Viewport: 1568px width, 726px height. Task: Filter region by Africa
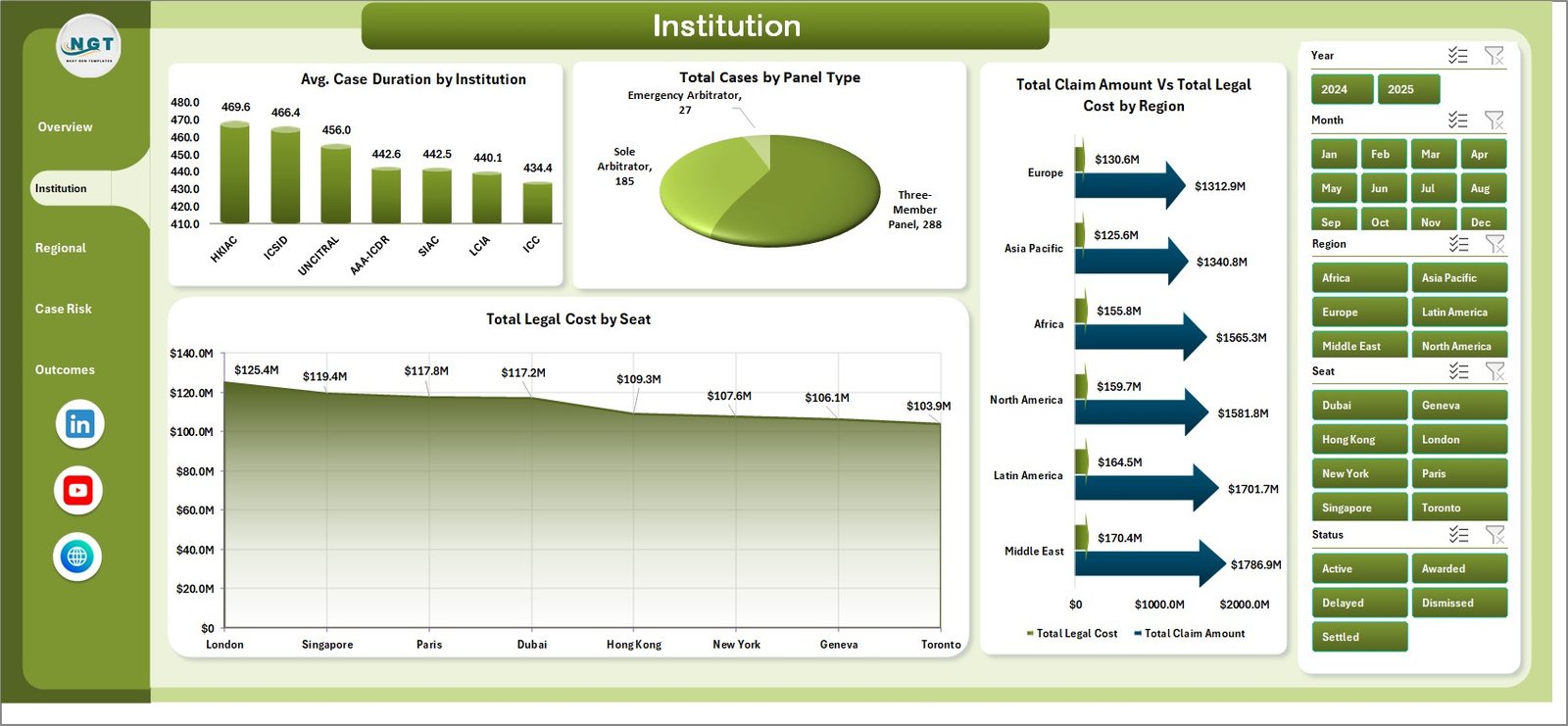pos(1359,277)
